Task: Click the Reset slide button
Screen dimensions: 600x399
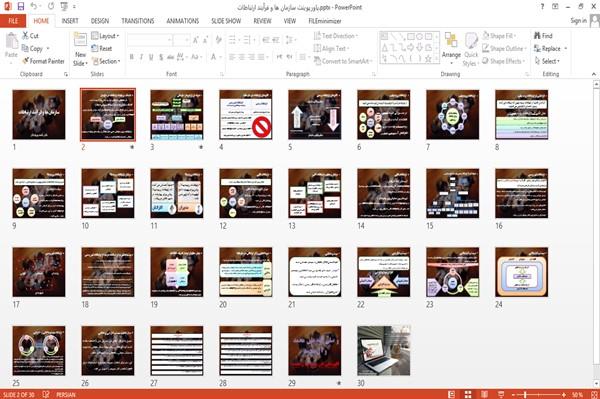Action: (x=101, y=49)
